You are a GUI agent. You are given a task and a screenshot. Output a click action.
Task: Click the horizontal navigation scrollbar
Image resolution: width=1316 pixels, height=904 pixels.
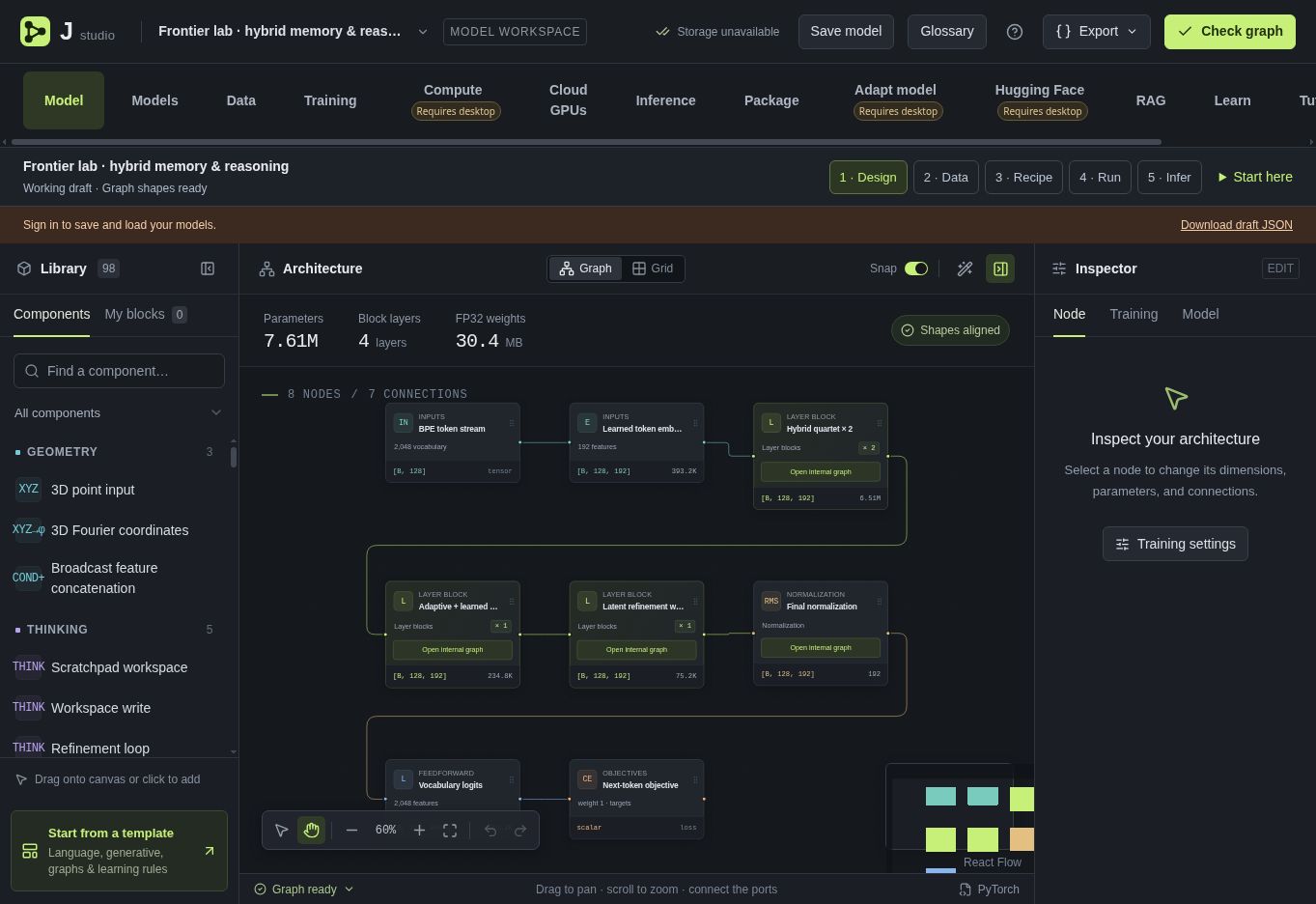587,142
